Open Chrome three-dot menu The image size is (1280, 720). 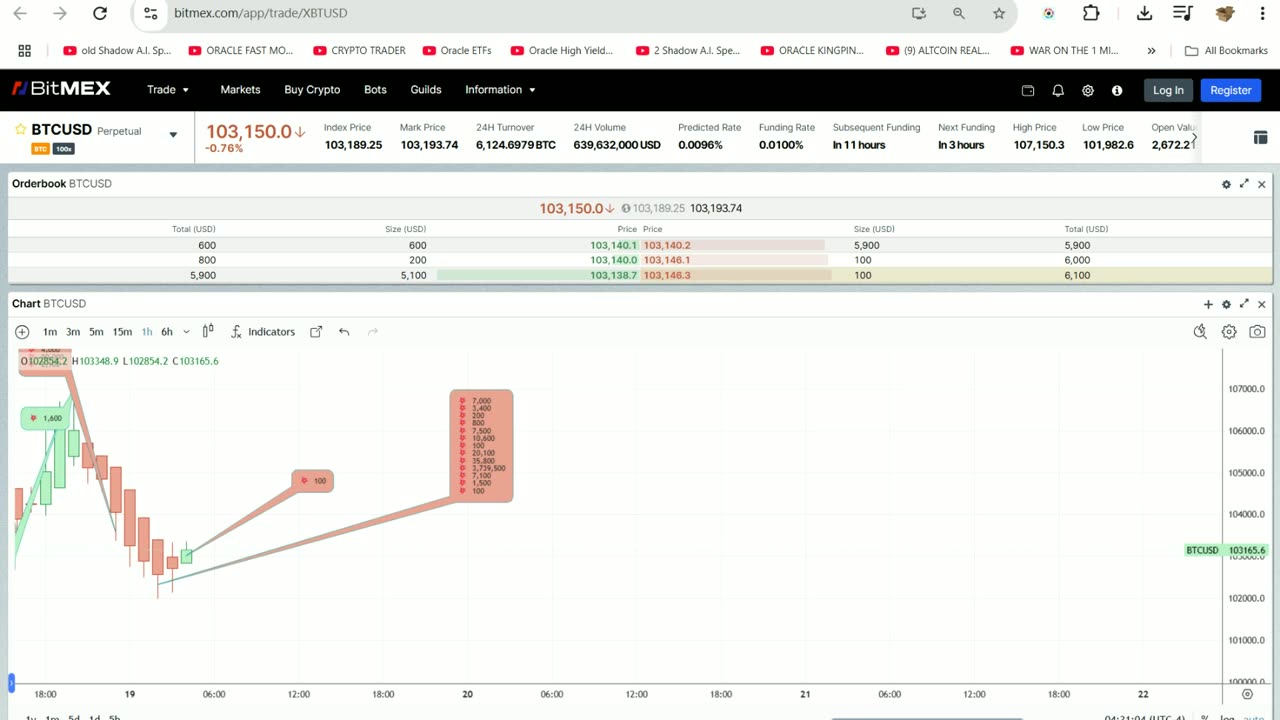click(x=1262, y=13)
